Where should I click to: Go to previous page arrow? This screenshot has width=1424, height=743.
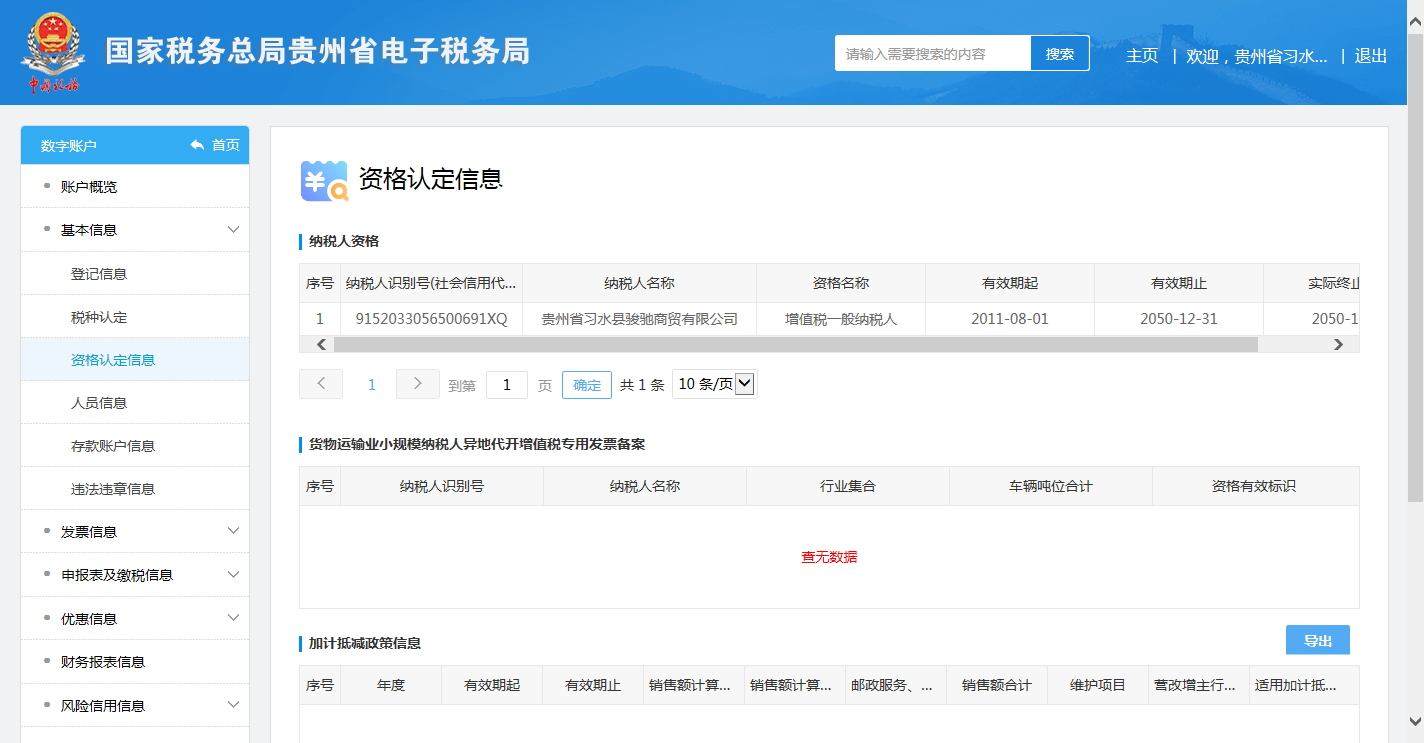321,384
